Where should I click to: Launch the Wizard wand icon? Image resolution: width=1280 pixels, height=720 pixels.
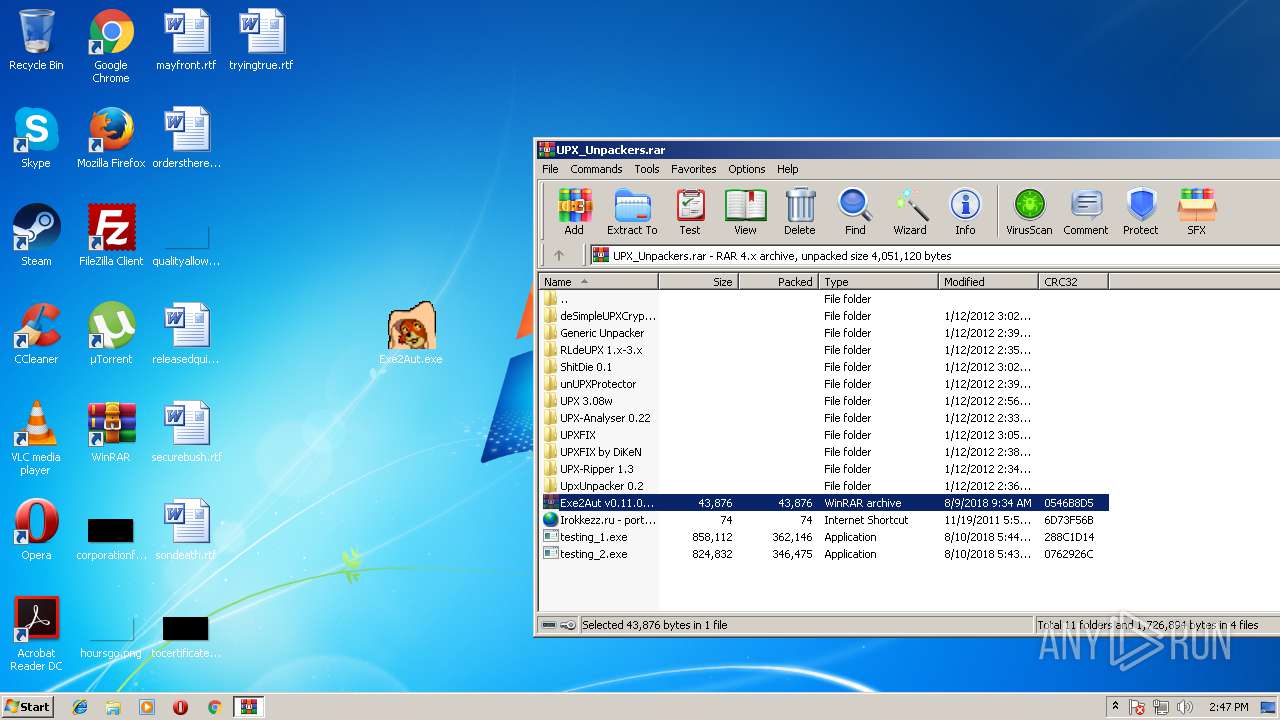910,212
